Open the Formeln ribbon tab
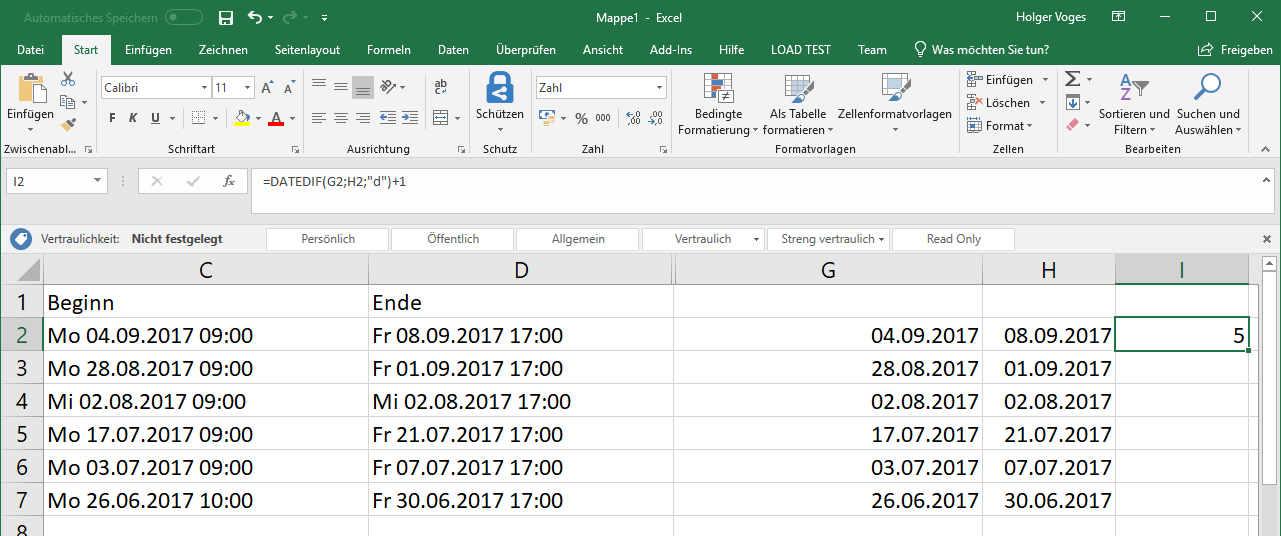Viewport: 1281px width, 536px height. coord(389,50)
